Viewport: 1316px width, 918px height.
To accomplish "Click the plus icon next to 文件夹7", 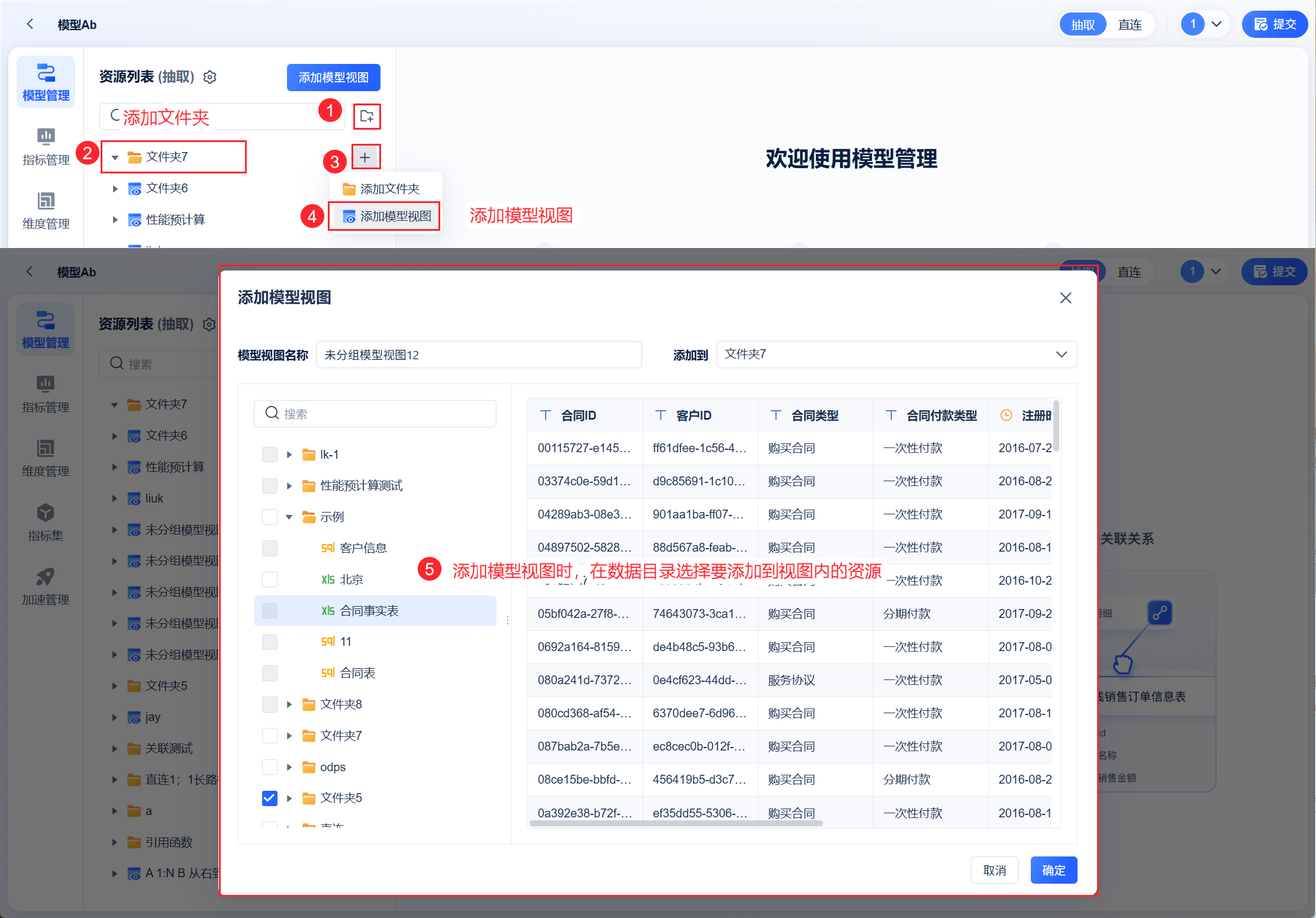I will pyautogui.click(x=365, y=157).
